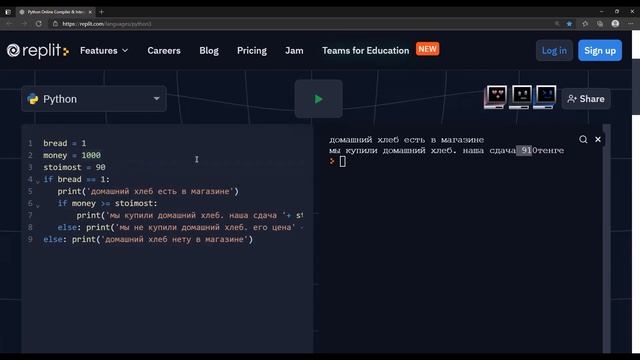Click the console panel vertical scrollbar
Image resolution: width=640 pixels, height=360 pixels.
(x=607, y=239)
